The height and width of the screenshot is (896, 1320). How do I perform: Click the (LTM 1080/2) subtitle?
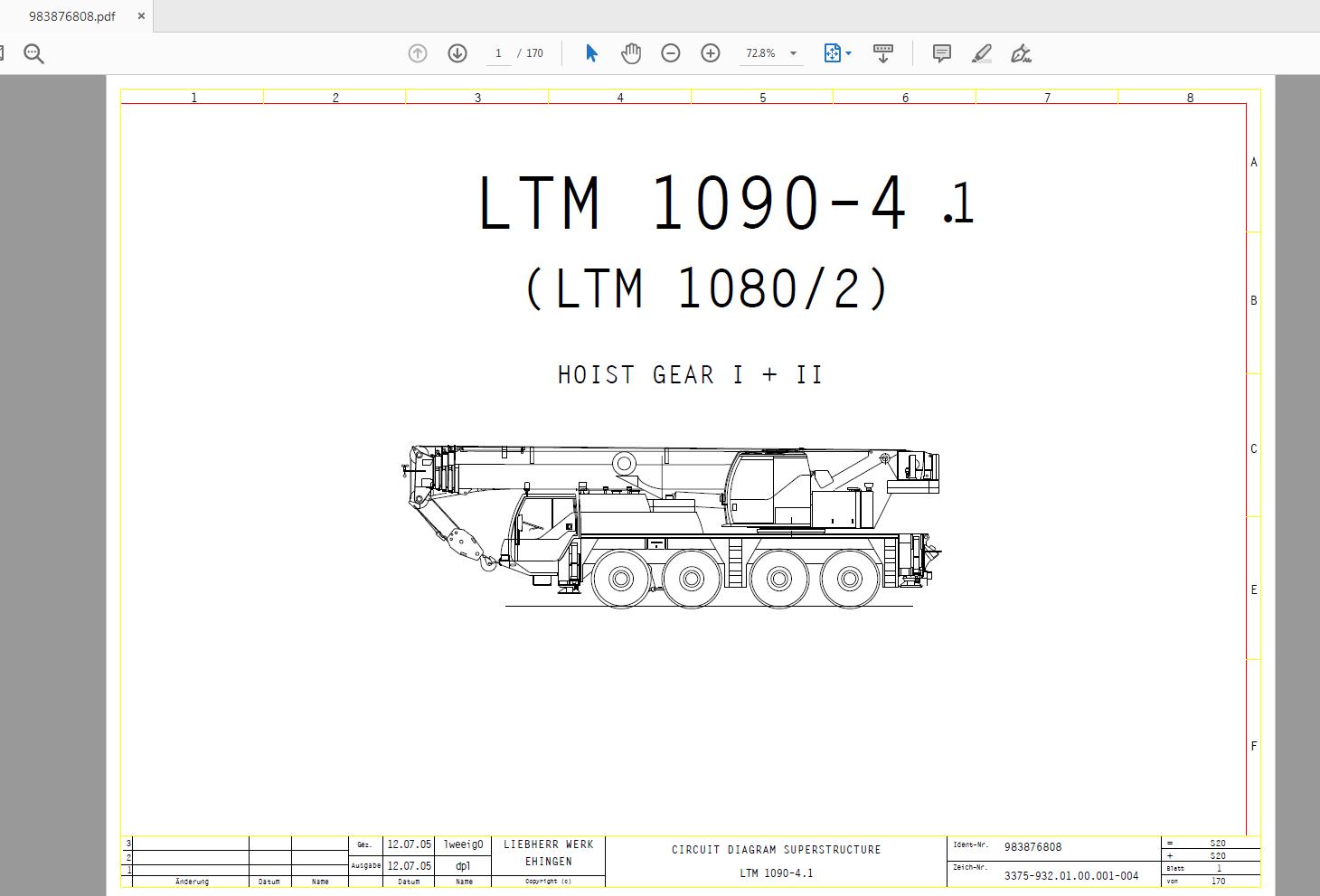tap(708, 289)
